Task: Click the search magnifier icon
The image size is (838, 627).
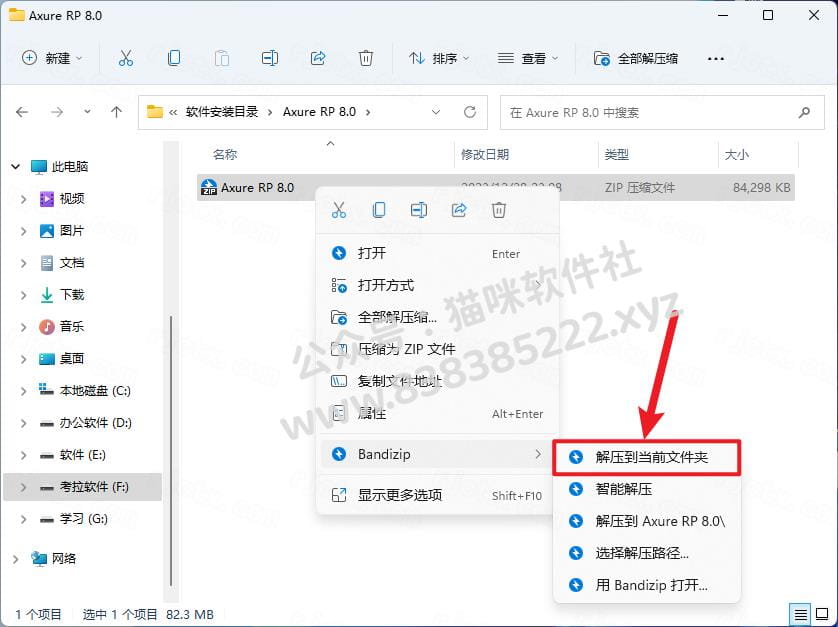Action: point(804,112)
